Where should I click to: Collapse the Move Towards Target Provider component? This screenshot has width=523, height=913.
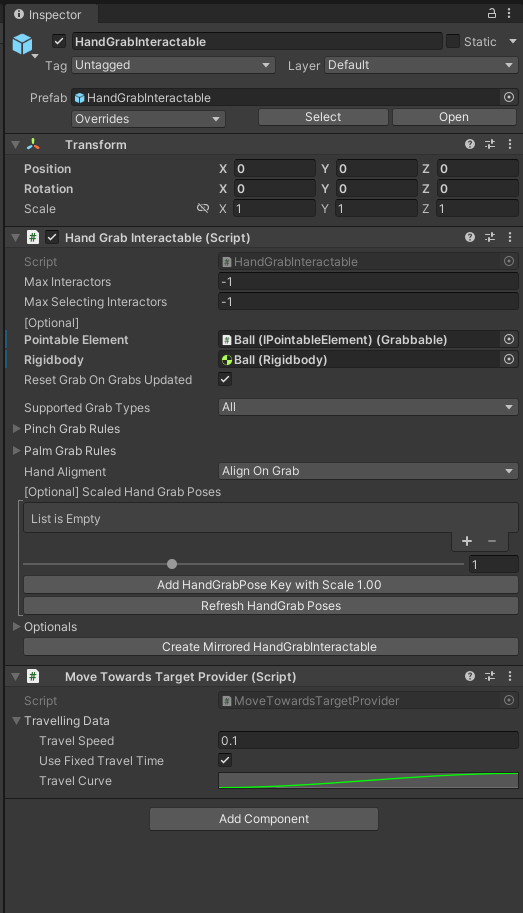click(x=16, y=676)
